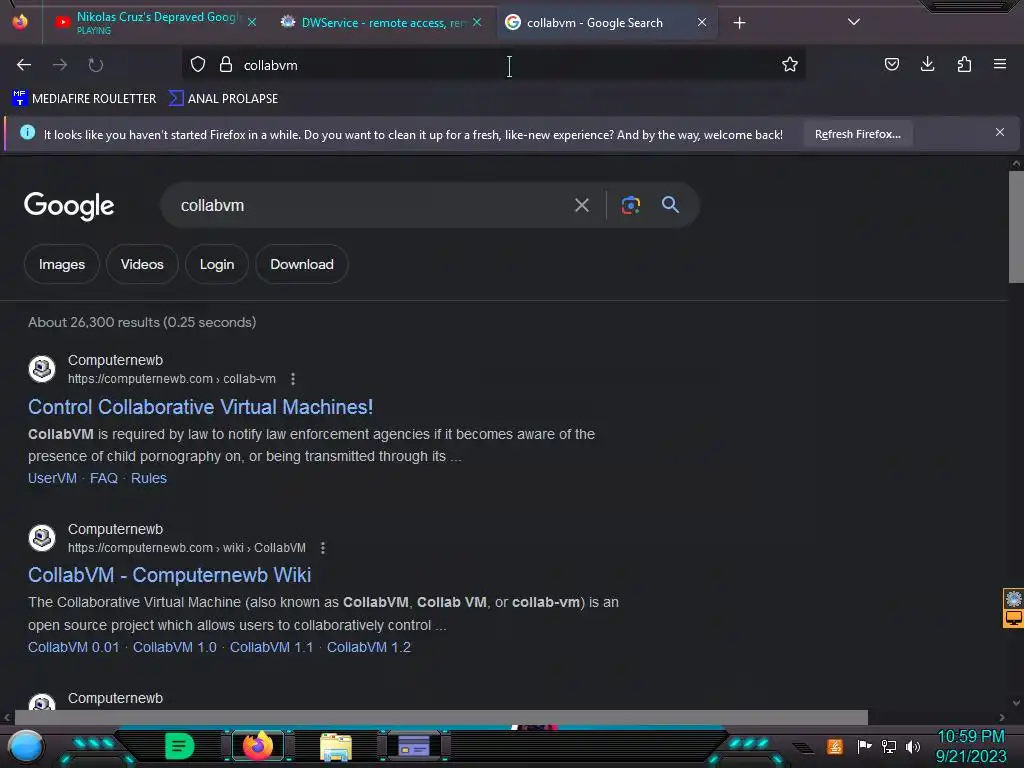Viewport: 1024px width, 768px height.
Task: Open tracking protection shield icon
Action: pos(198,64)
